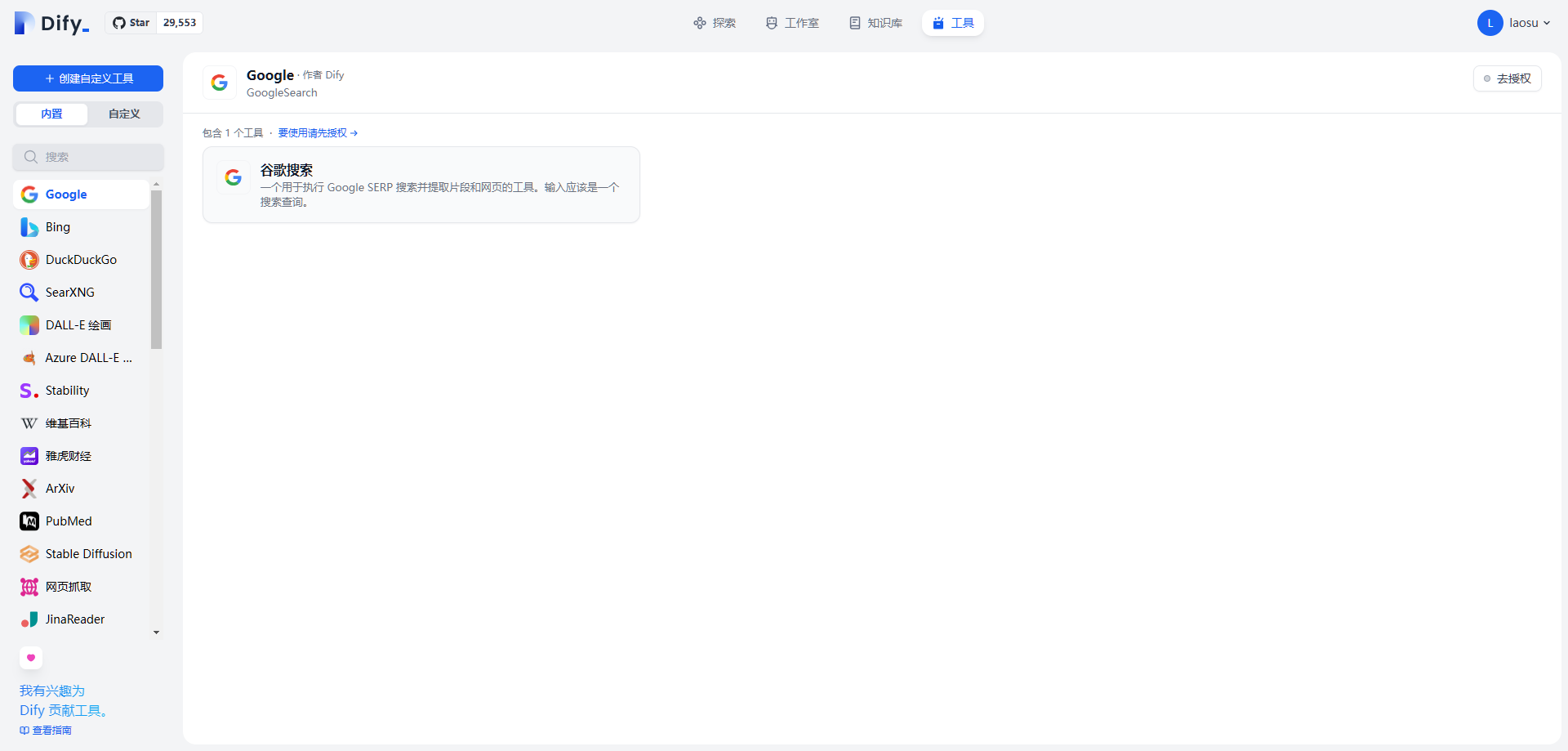
Task: Select 雅虎财经 tool
Action: 82,456
